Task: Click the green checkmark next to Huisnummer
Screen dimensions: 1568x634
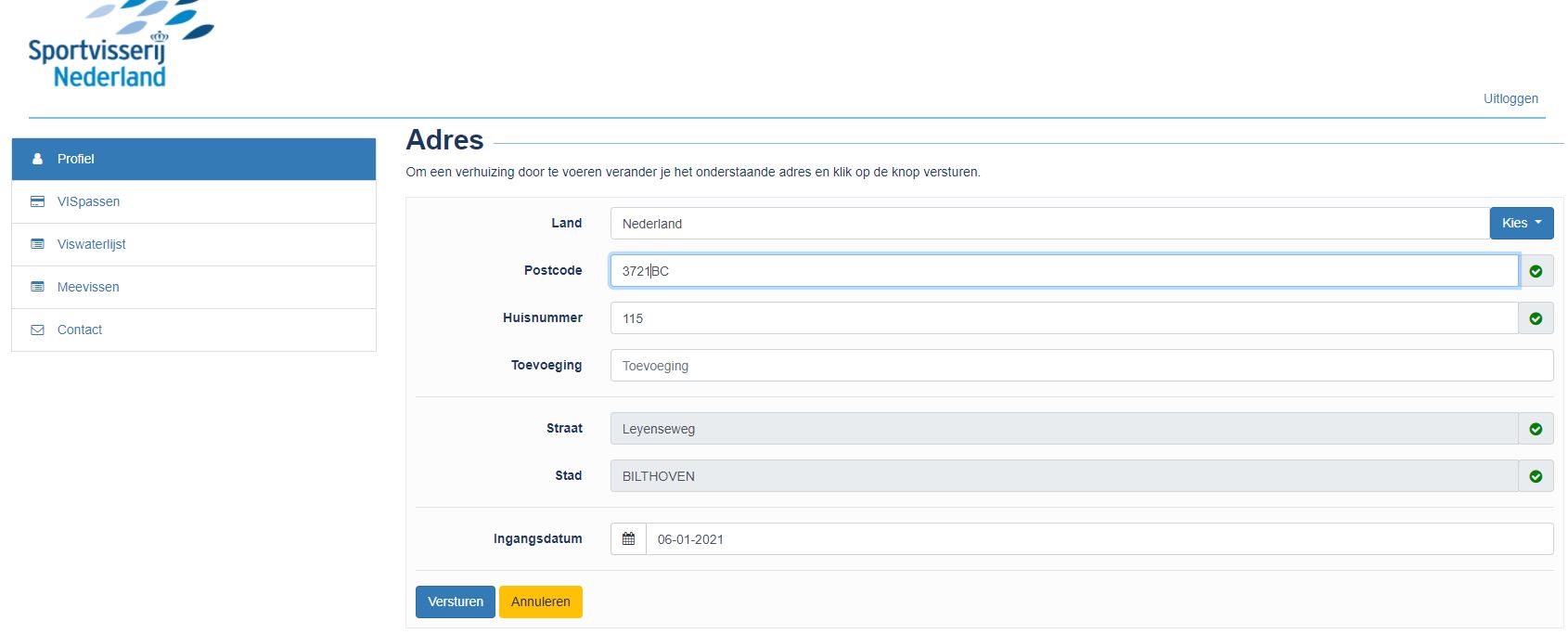Action: (x=1536, y=318)
